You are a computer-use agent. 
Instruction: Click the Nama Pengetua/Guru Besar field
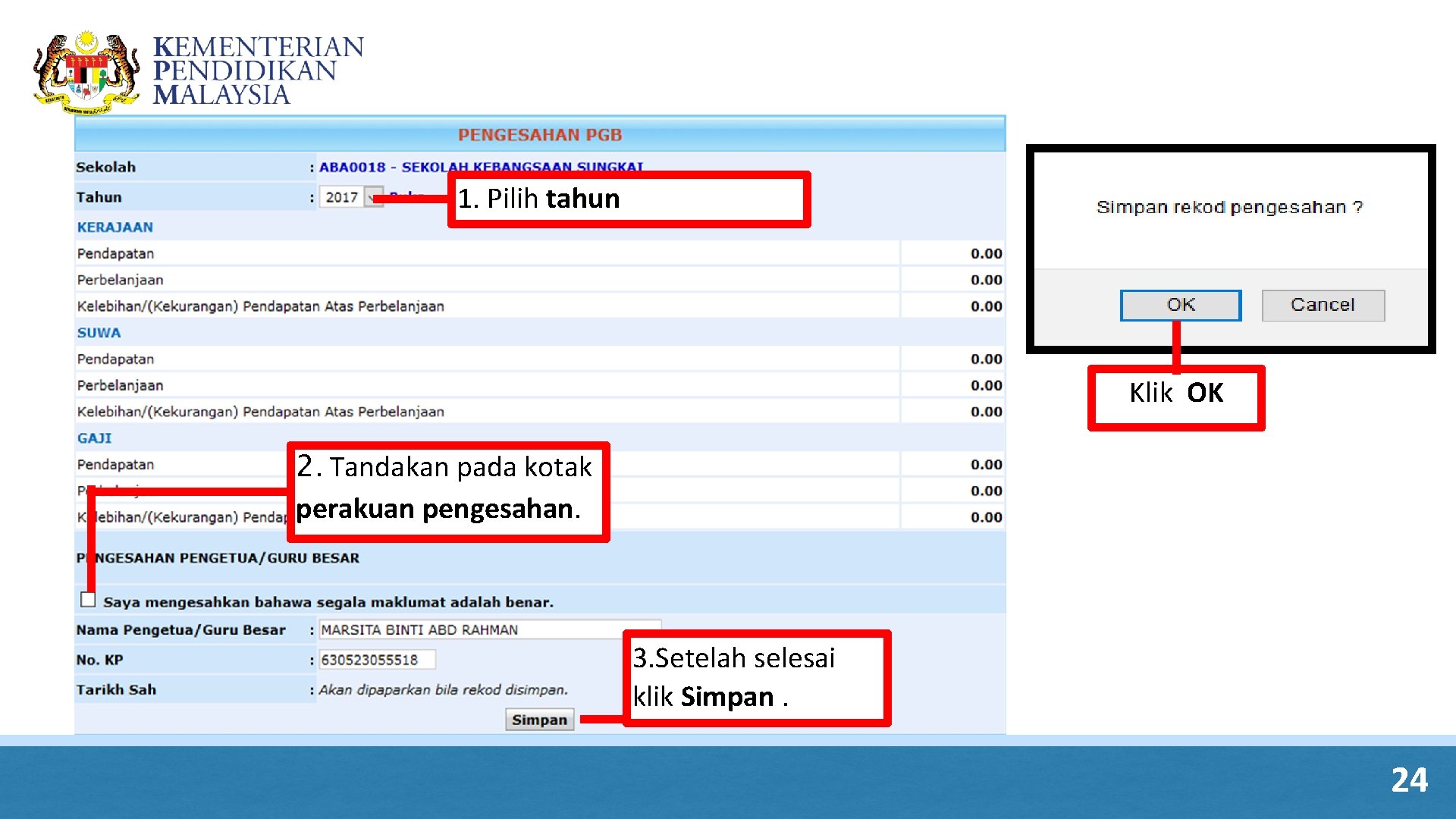(490, 629)
